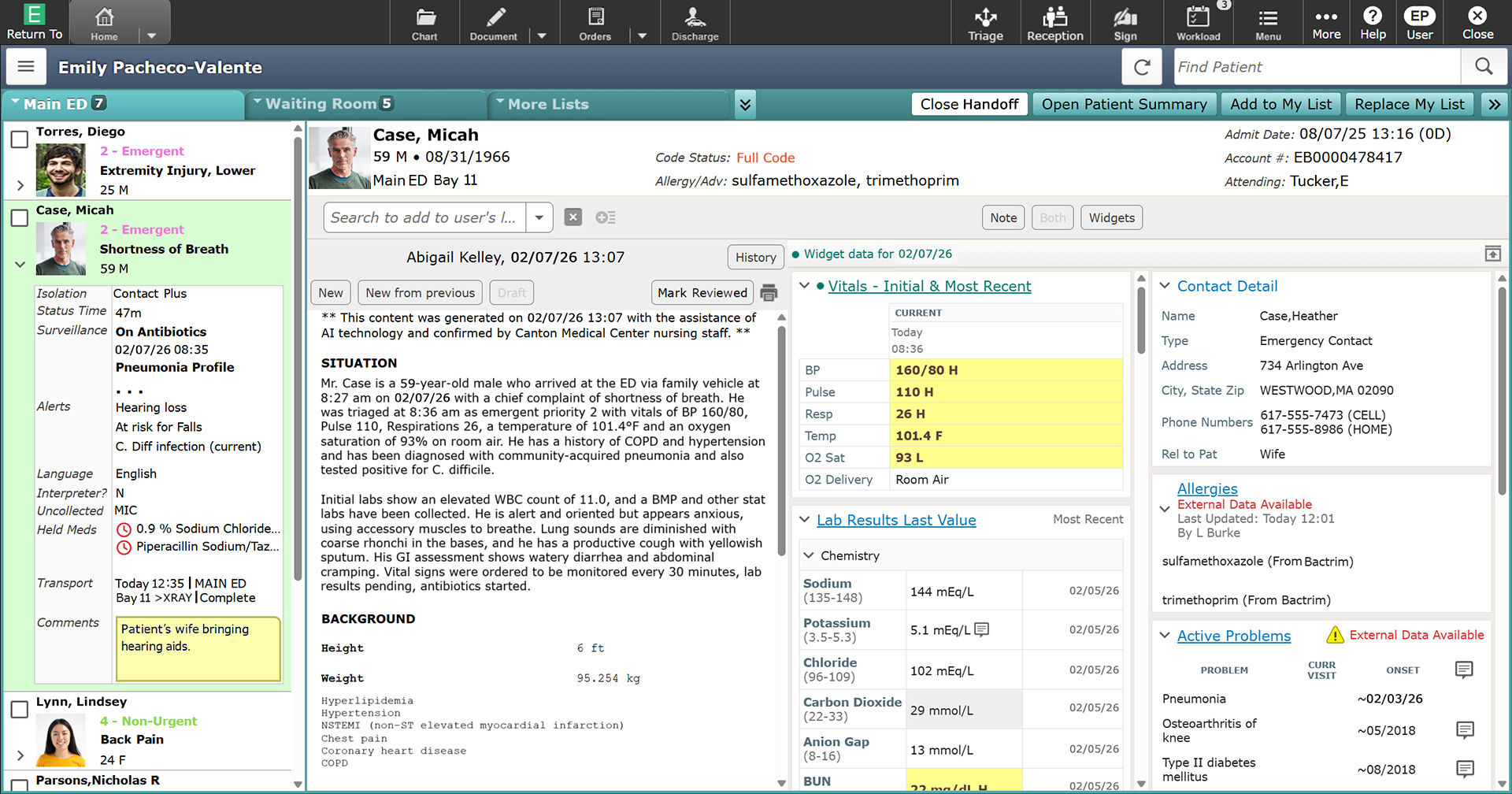
Task: Check the box for Torres, Diego
Action: [x=20, y=139]
